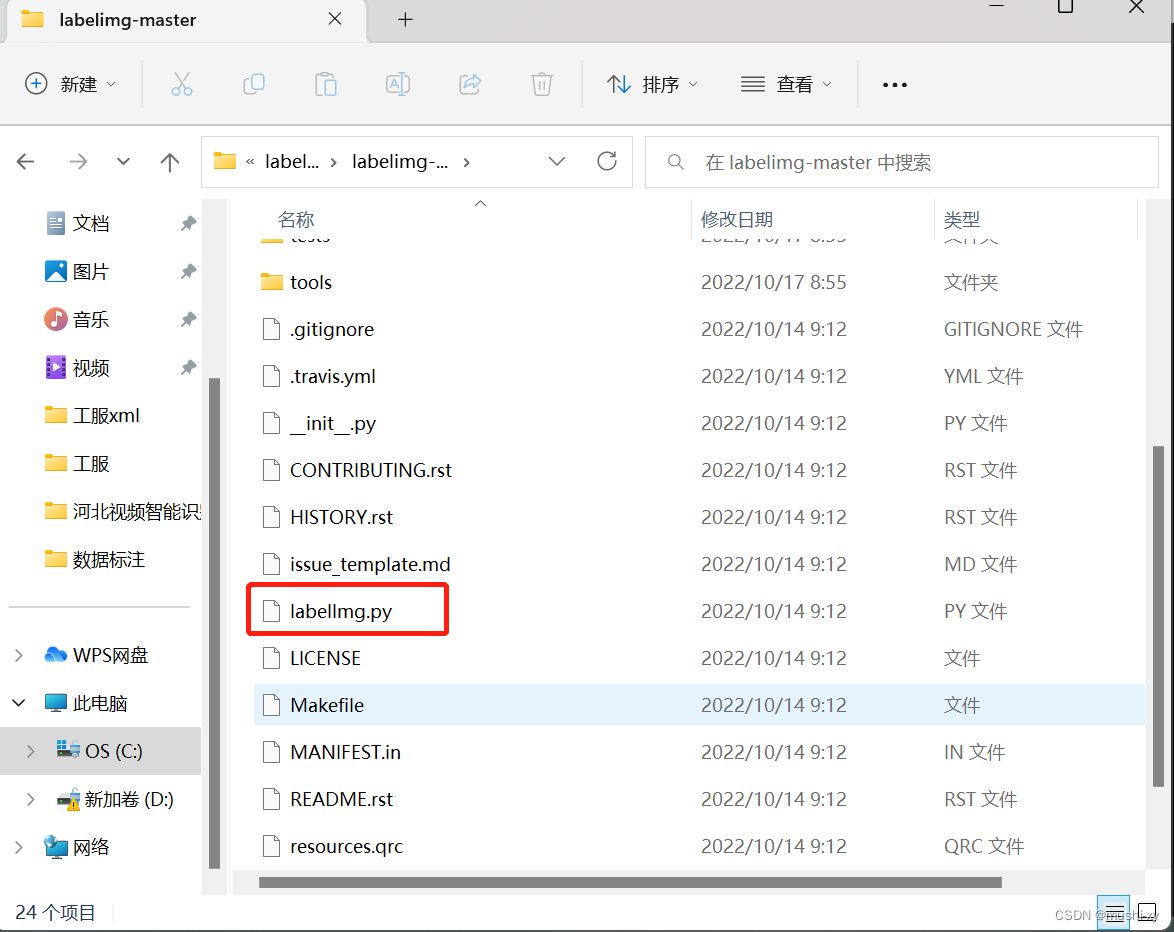
Task: Click the Delete trash icon
Action: click(541, 85)
